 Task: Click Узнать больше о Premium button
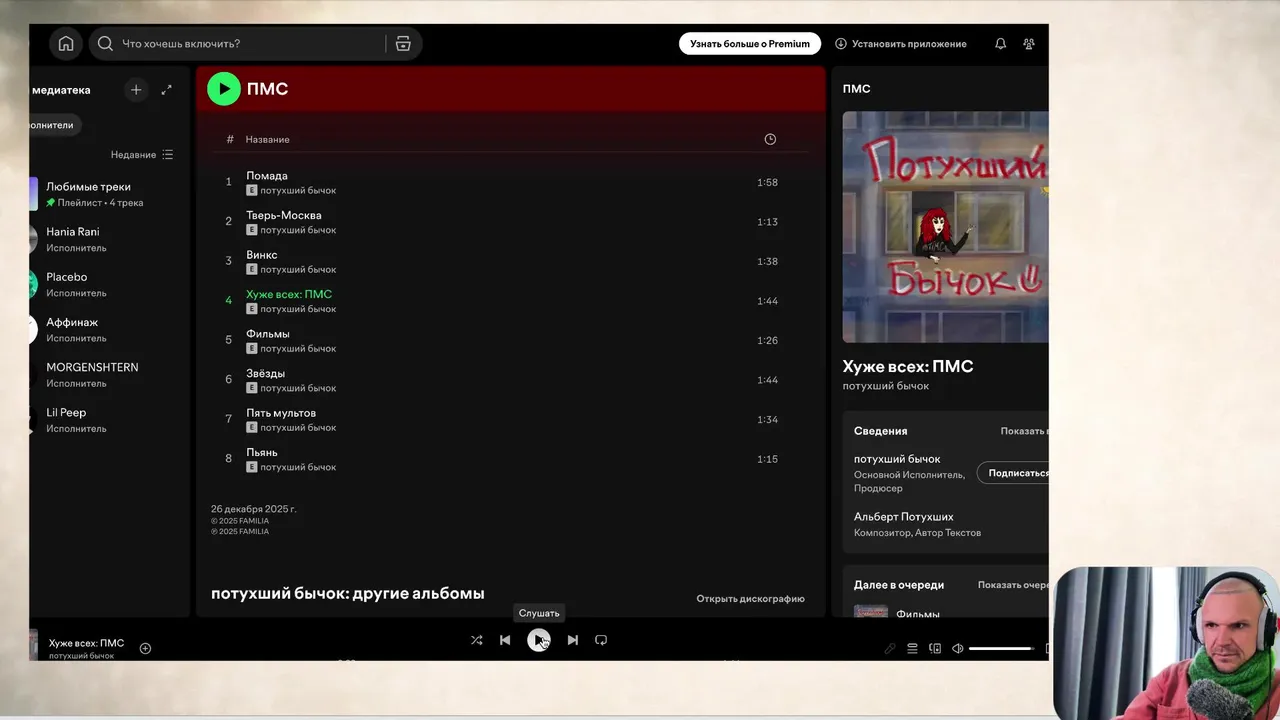click(750, 44)
